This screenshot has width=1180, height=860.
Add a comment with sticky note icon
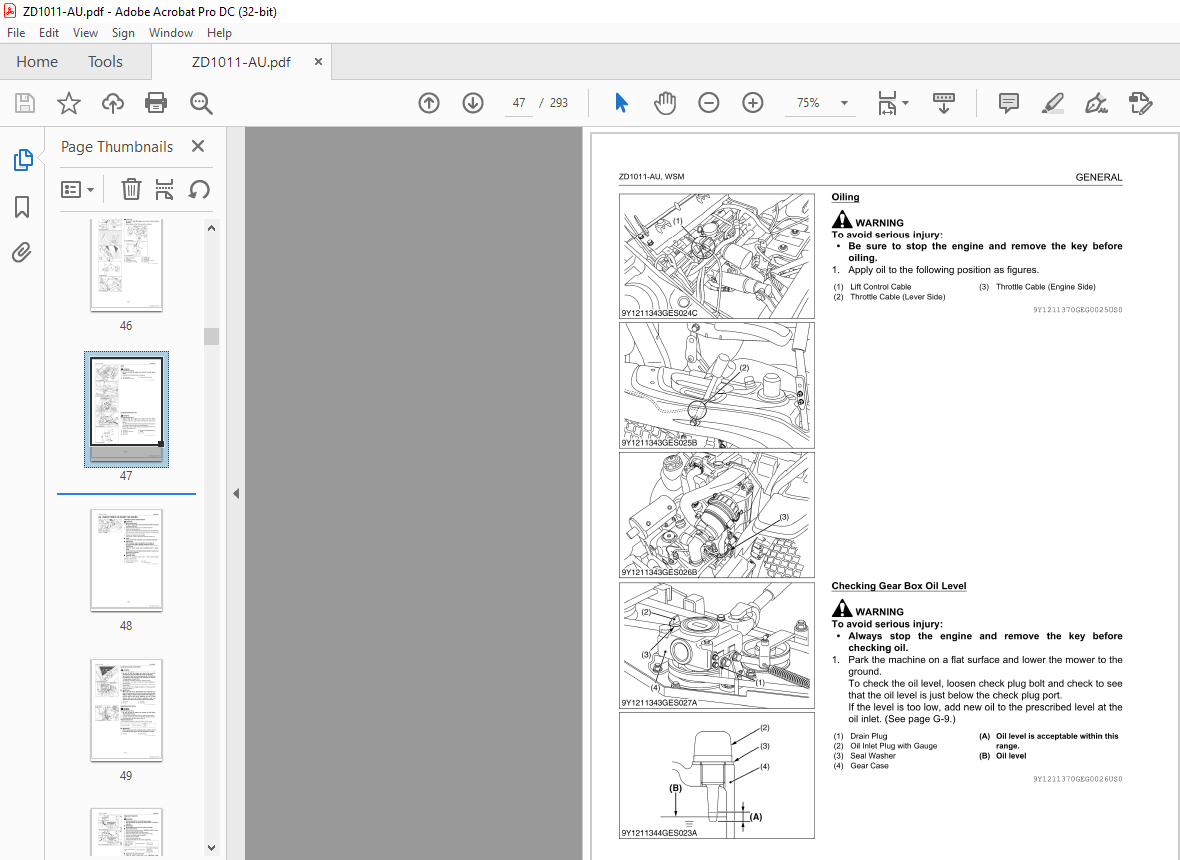coord(1008,103)
